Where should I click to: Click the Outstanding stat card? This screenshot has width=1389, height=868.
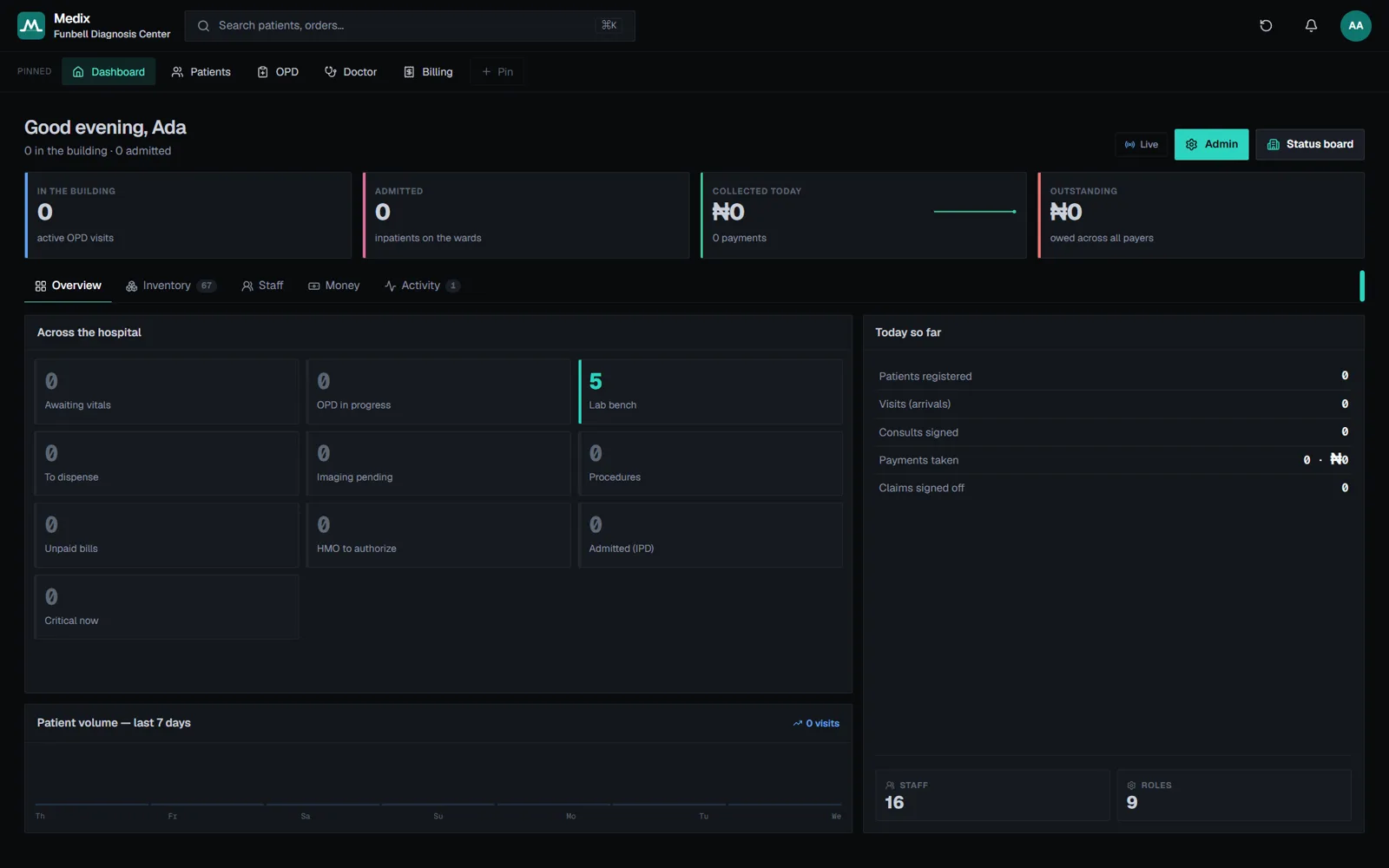coord(1201,215)
